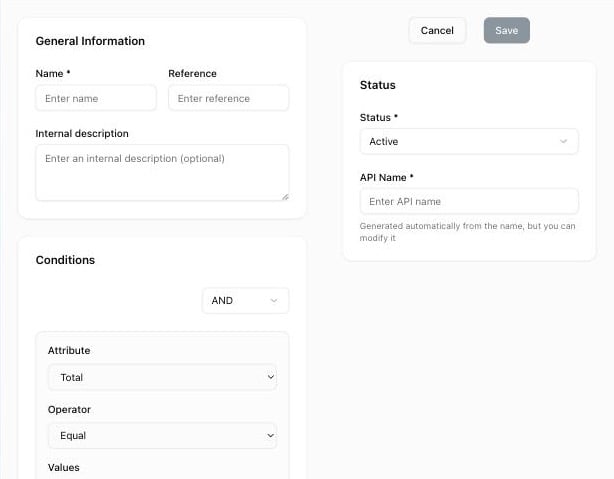The height and width of the screenshot is (479, 614).
Task: Click the internal description text area
Action: coord(162,173)
